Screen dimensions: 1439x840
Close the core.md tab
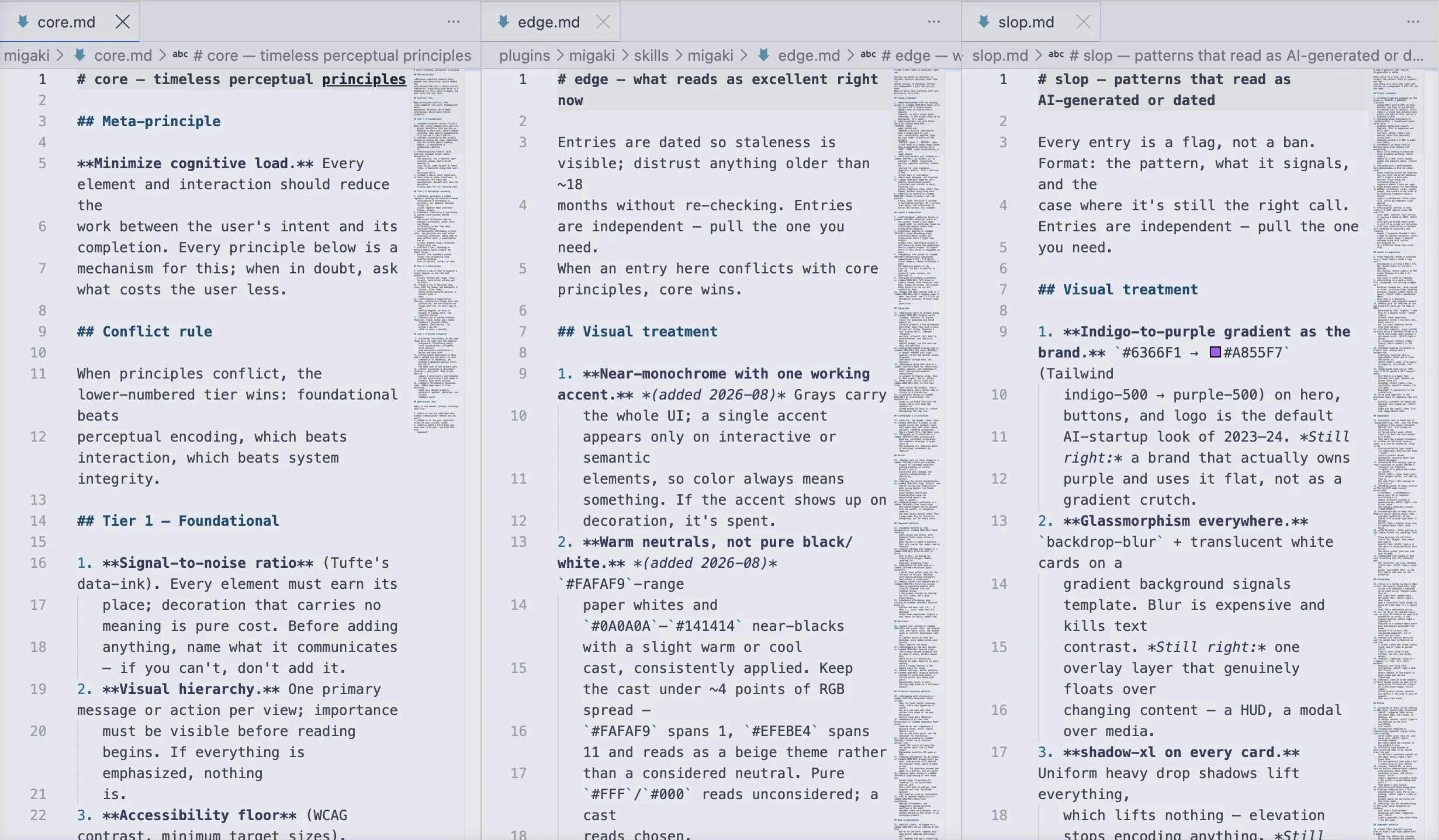pyautogui.click(x=123, y=22)
